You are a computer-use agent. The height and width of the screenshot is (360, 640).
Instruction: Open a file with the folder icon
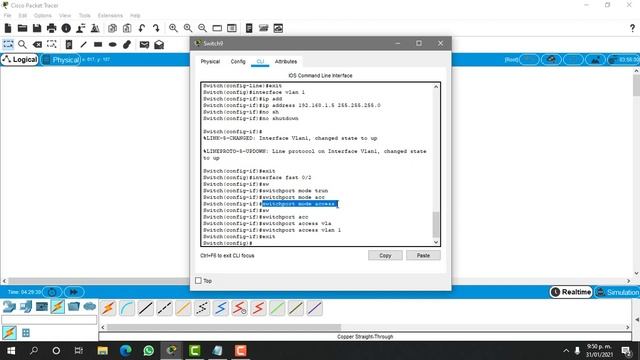coord(22,28)
